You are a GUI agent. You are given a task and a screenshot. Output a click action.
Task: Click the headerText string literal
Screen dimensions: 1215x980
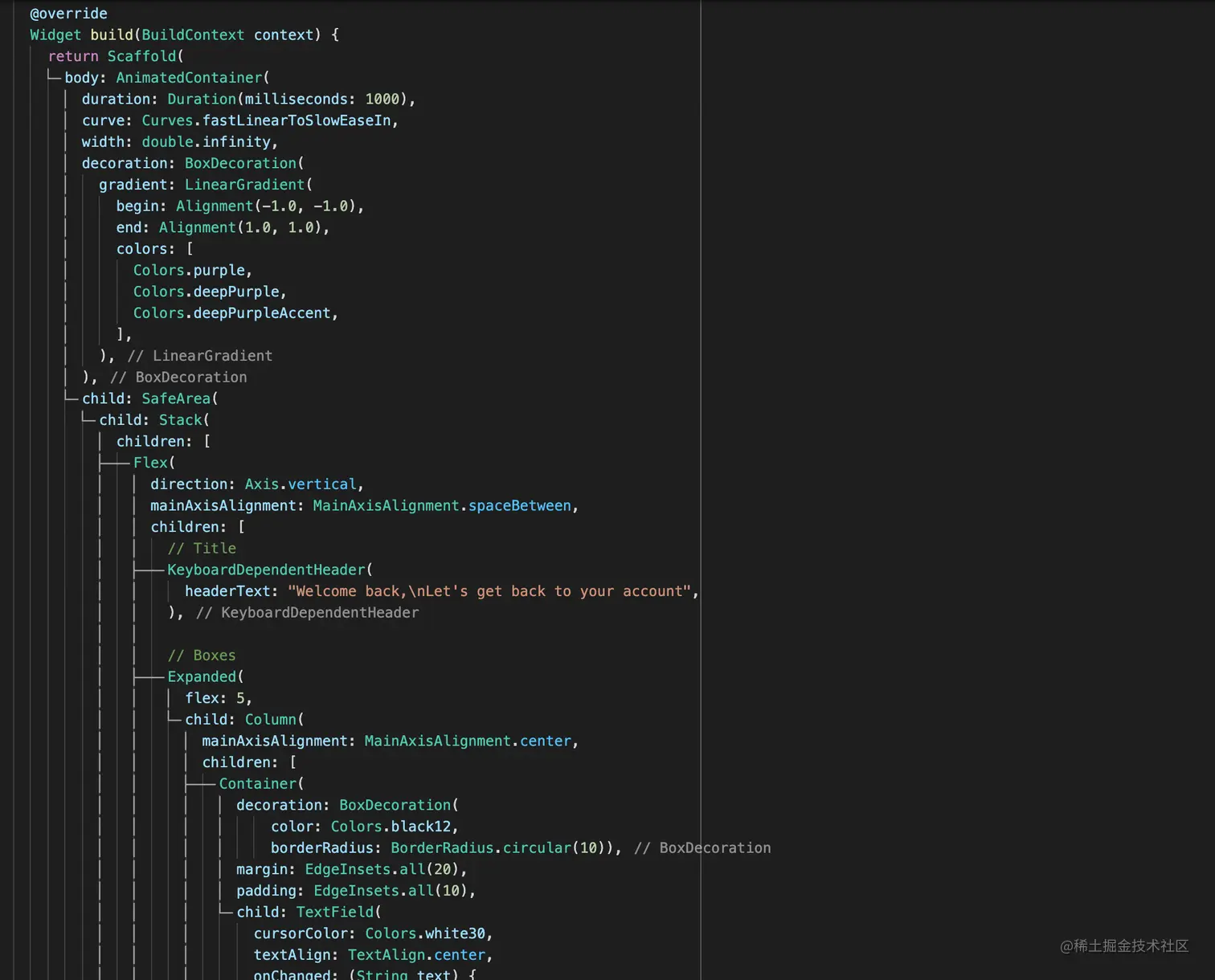[489, 591]
